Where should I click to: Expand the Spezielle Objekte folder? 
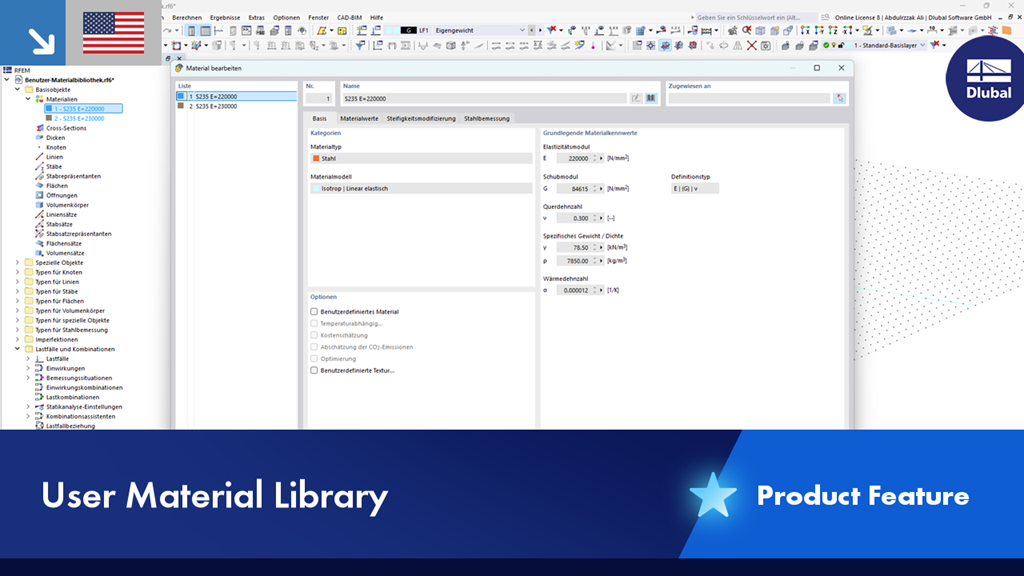coord(18,263)
